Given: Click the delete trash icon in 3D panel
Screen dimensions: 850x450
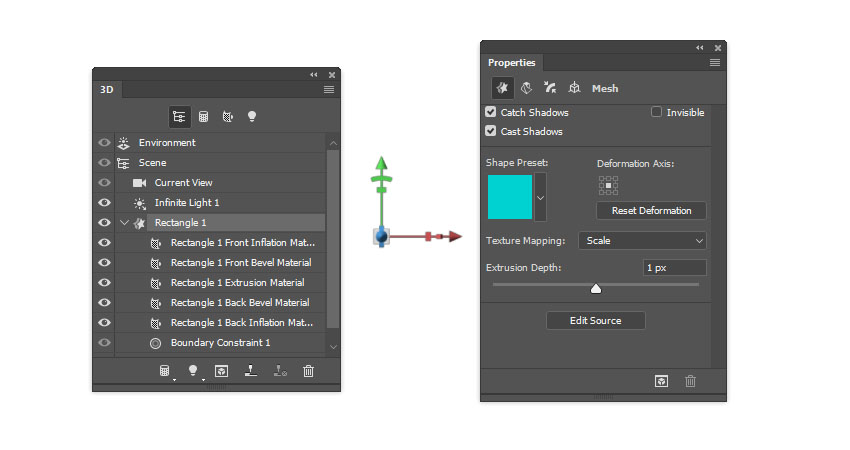Looking at the screenshot, I should click(x=308, y=371).
